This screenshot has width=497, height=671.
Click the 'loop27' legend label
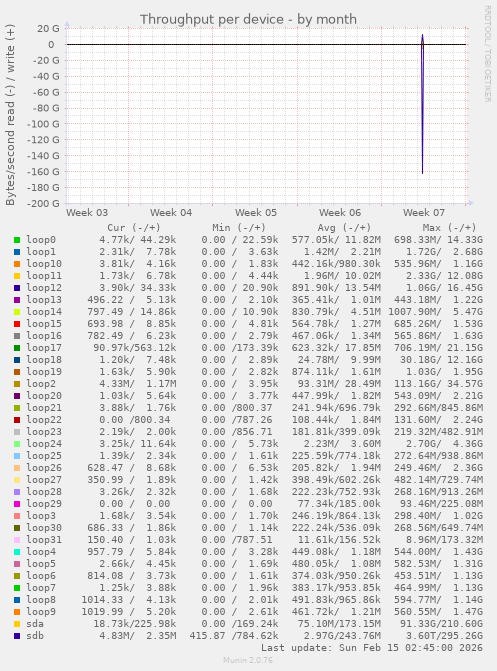[x=44, y=479]
